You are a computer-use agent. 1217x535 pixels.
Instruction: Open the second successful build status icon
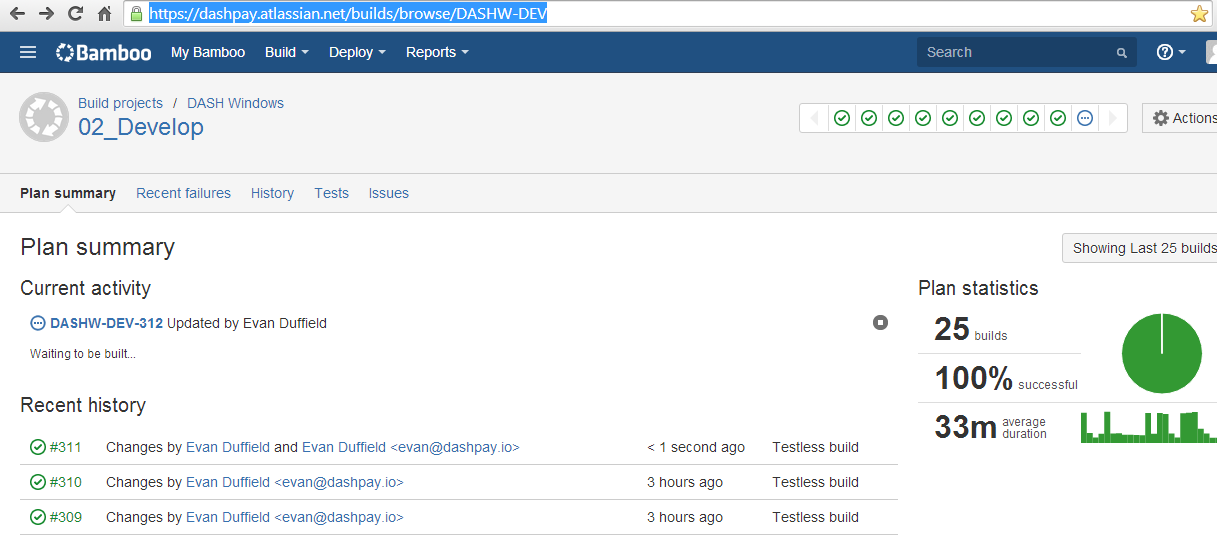tap(869, 118)
